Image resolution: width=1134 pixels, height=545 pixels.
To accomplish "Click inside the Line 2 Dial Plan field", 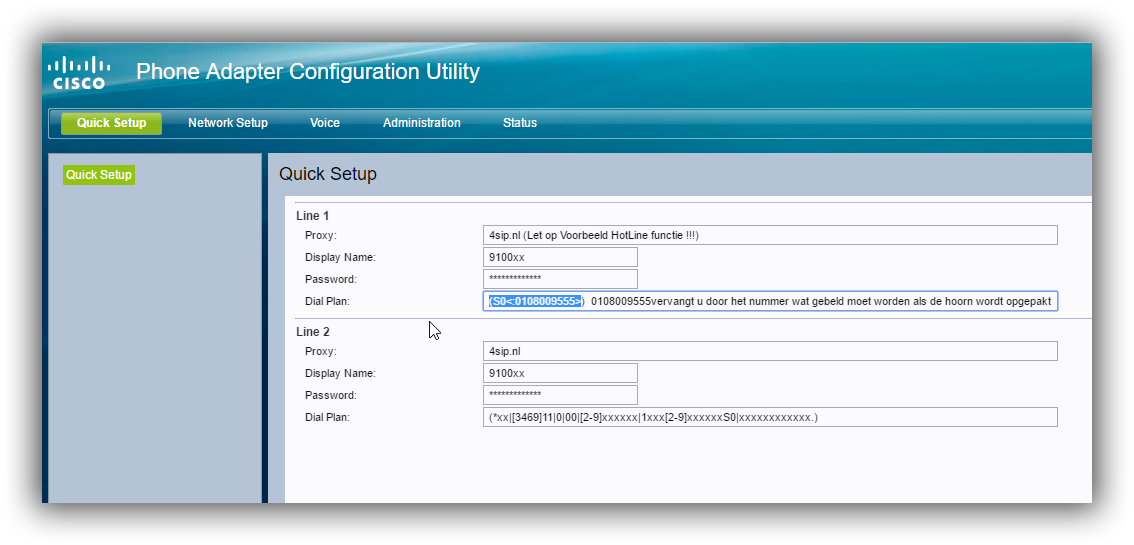I will (x=769, y=417).
